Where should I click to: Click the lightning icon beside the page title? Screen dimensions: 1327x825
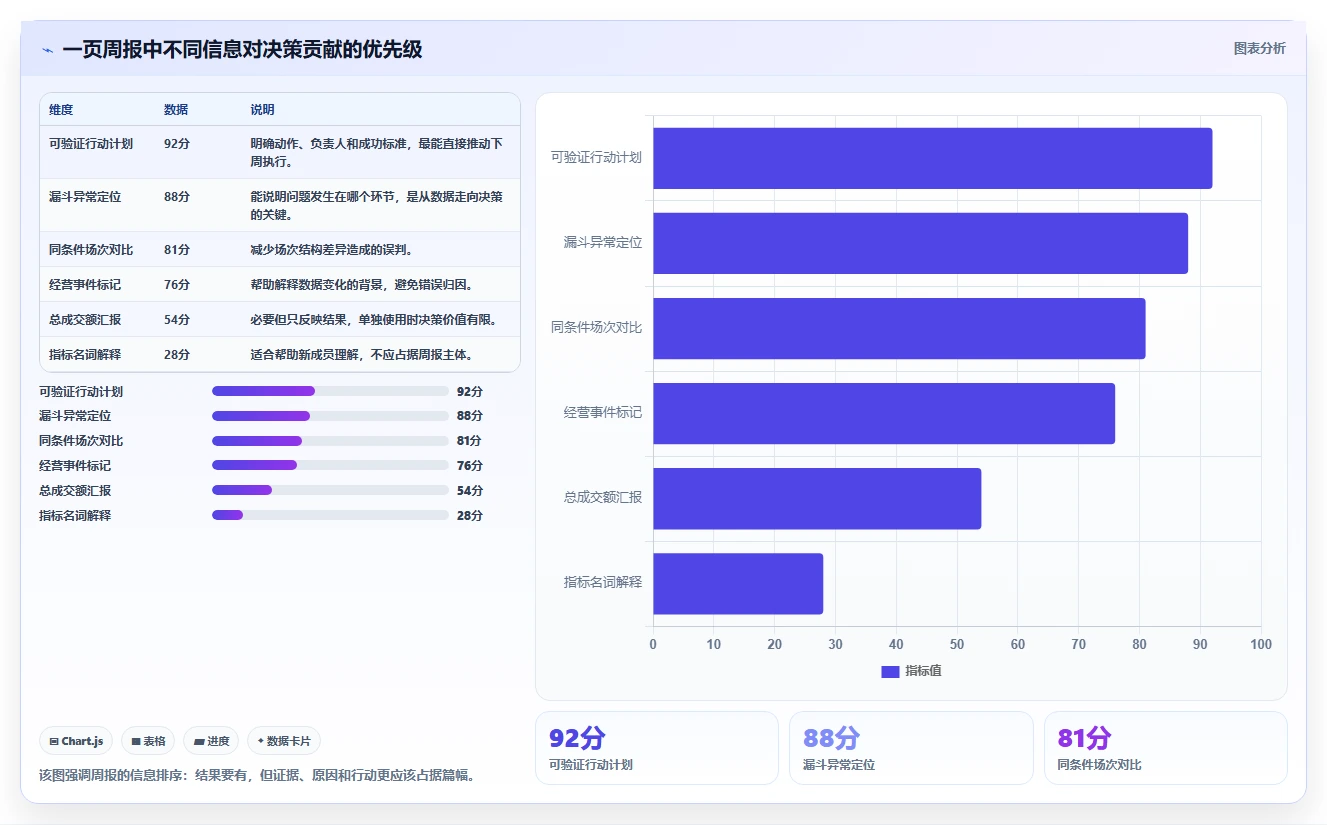click(47, 50)
